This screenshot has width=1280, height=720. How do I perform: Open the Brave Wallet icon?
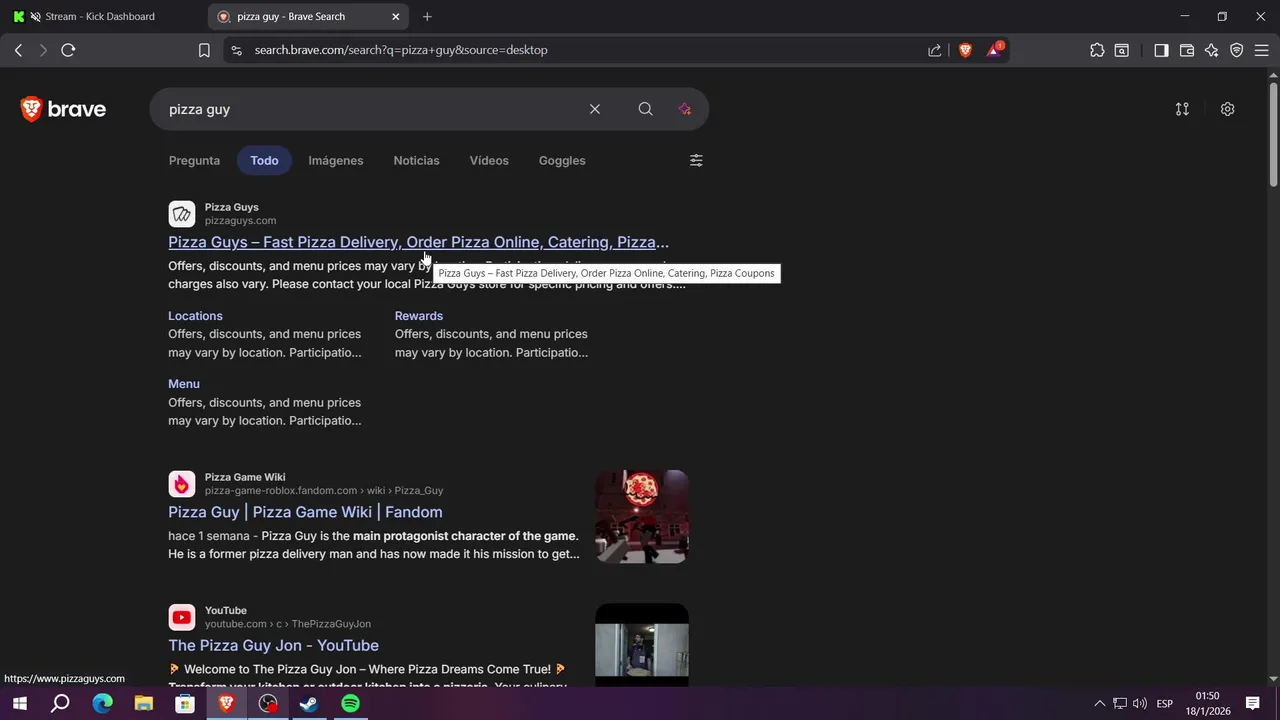click(x=1187, y=50)
